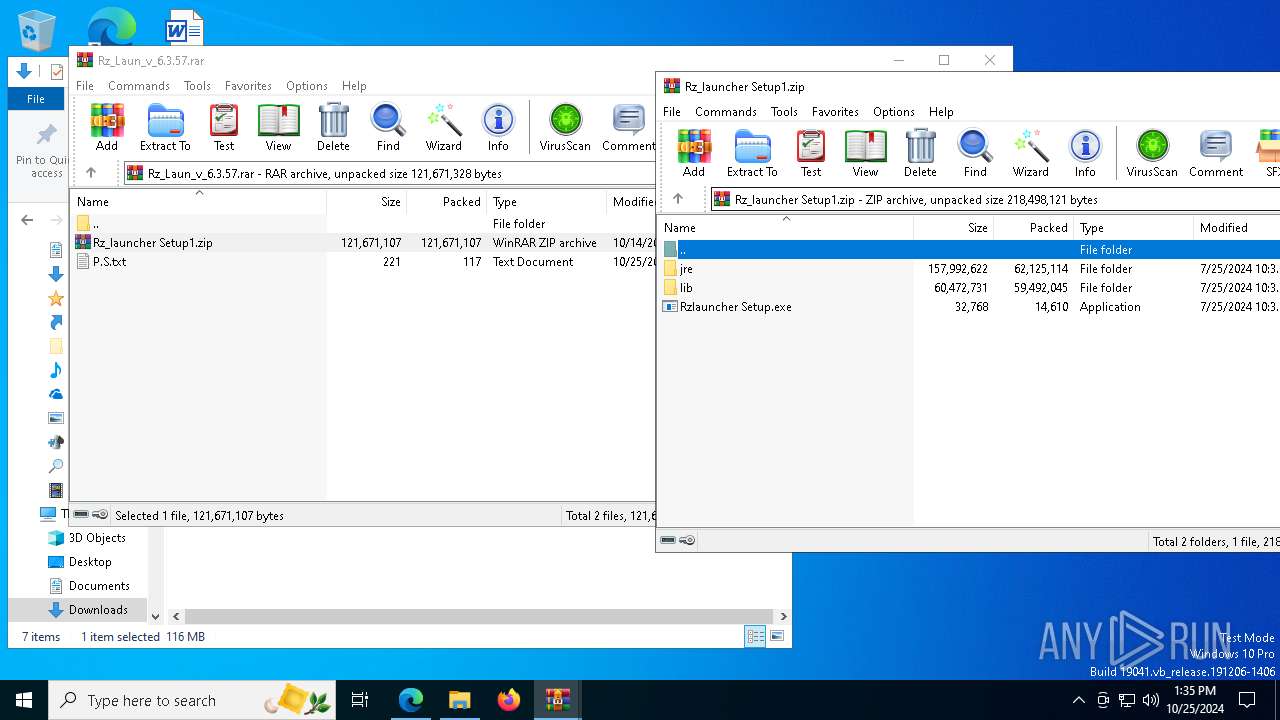Click Windows Start button
The width and height of the screenshot is (1280, 720).
point(24,700)
